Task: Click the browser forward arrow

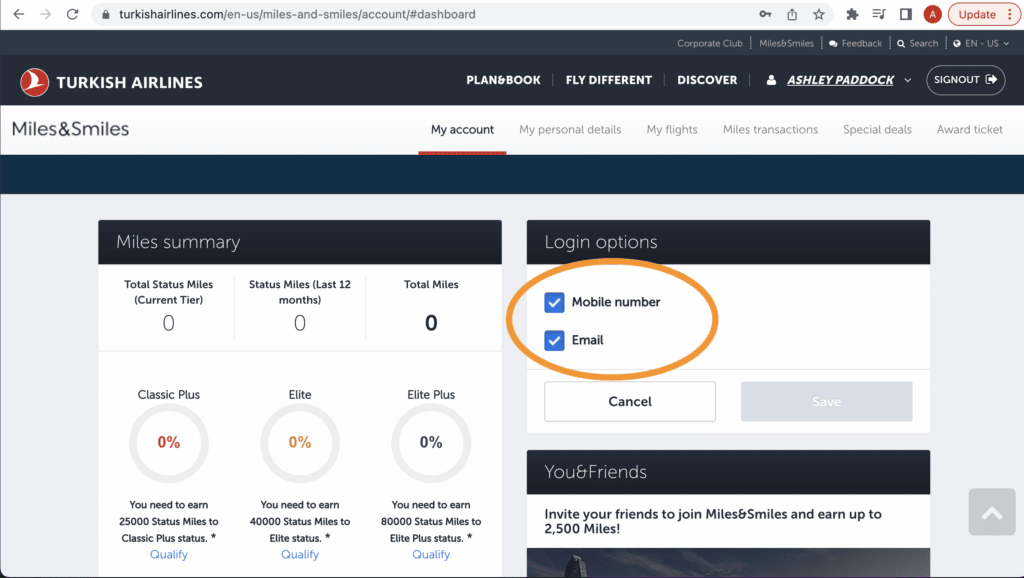Action: [x=45, y=14]
